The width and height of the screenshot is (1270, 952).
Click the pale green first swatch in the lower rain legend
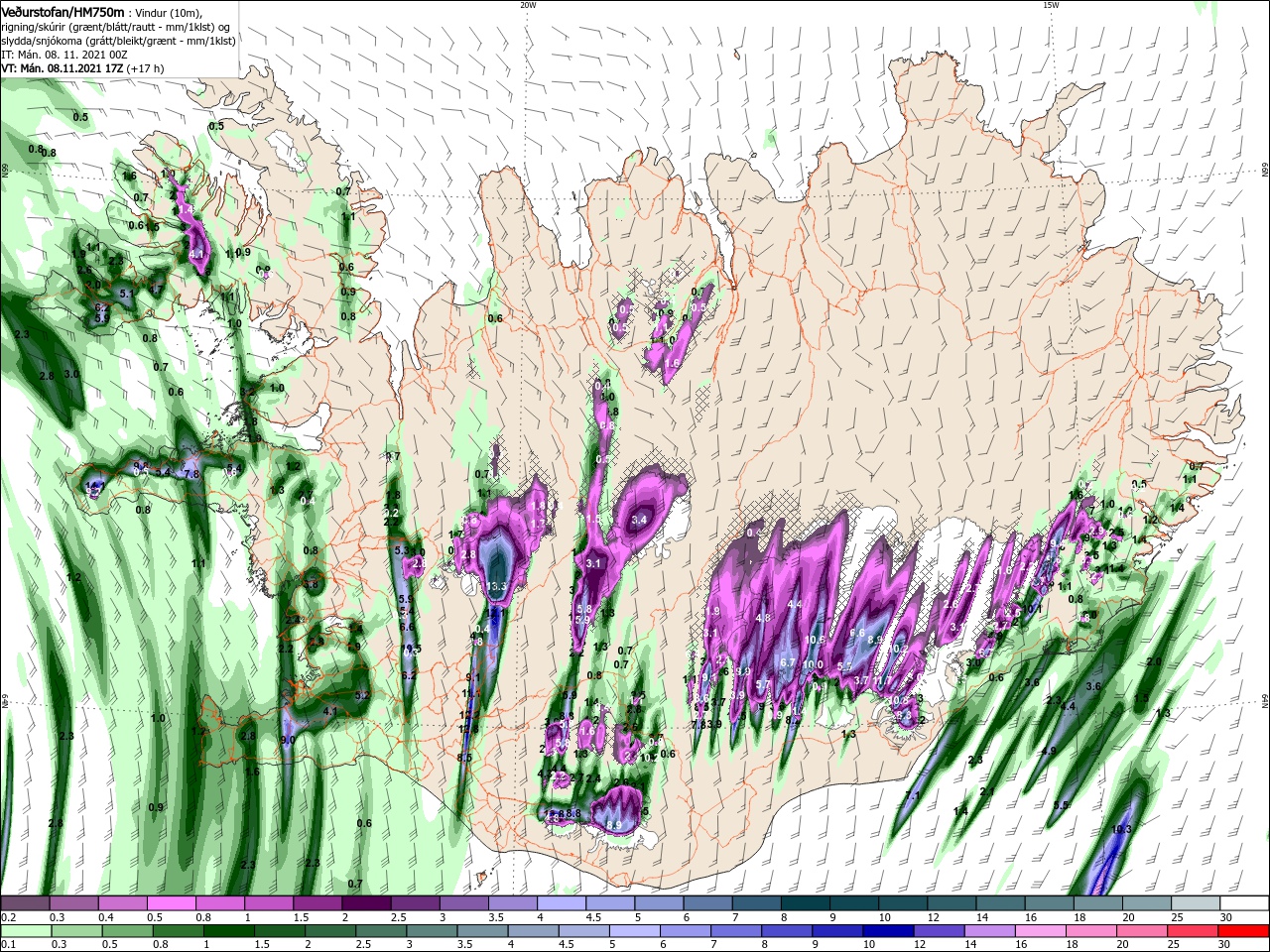pos(25,931)
